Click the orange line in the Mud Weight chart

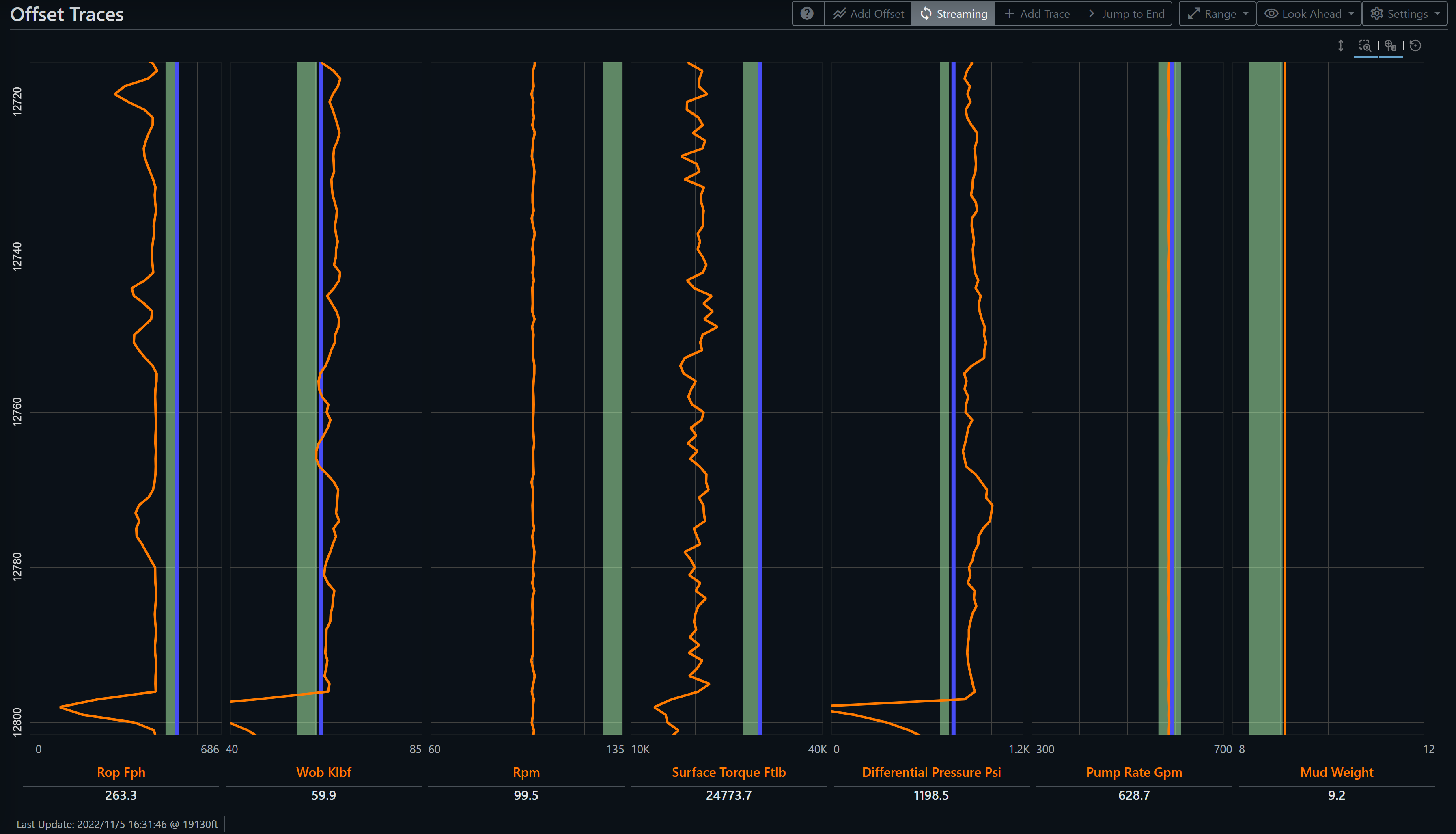(1285, 398)
